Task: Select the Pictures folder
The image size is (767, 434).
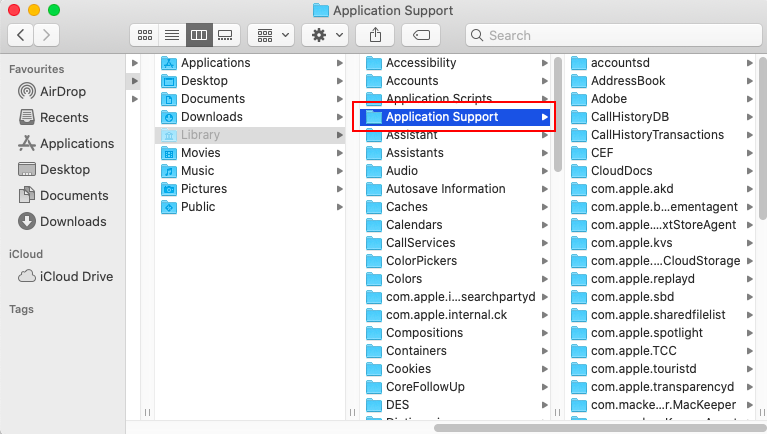Action: point(249,189)
